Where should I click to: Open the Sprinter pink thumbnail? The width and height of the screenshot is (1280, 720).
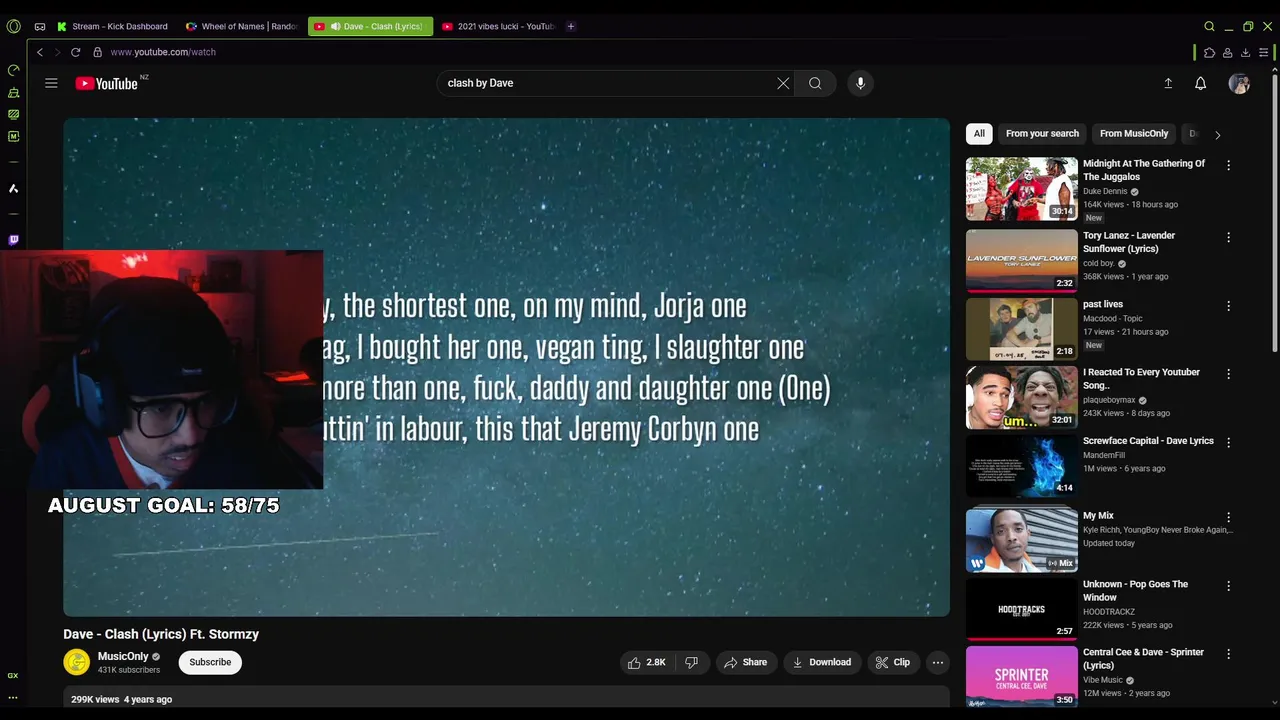1021,677
